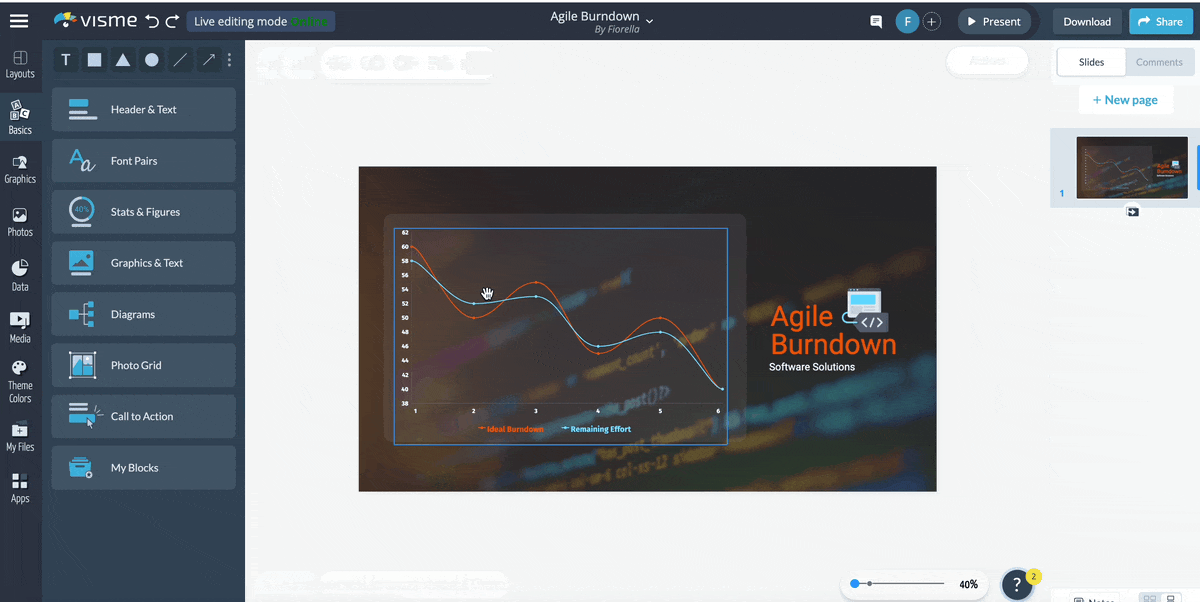Screen dimensions: 1200x602
Task: Open the Photos panel
Action: (x=20, y=218)
